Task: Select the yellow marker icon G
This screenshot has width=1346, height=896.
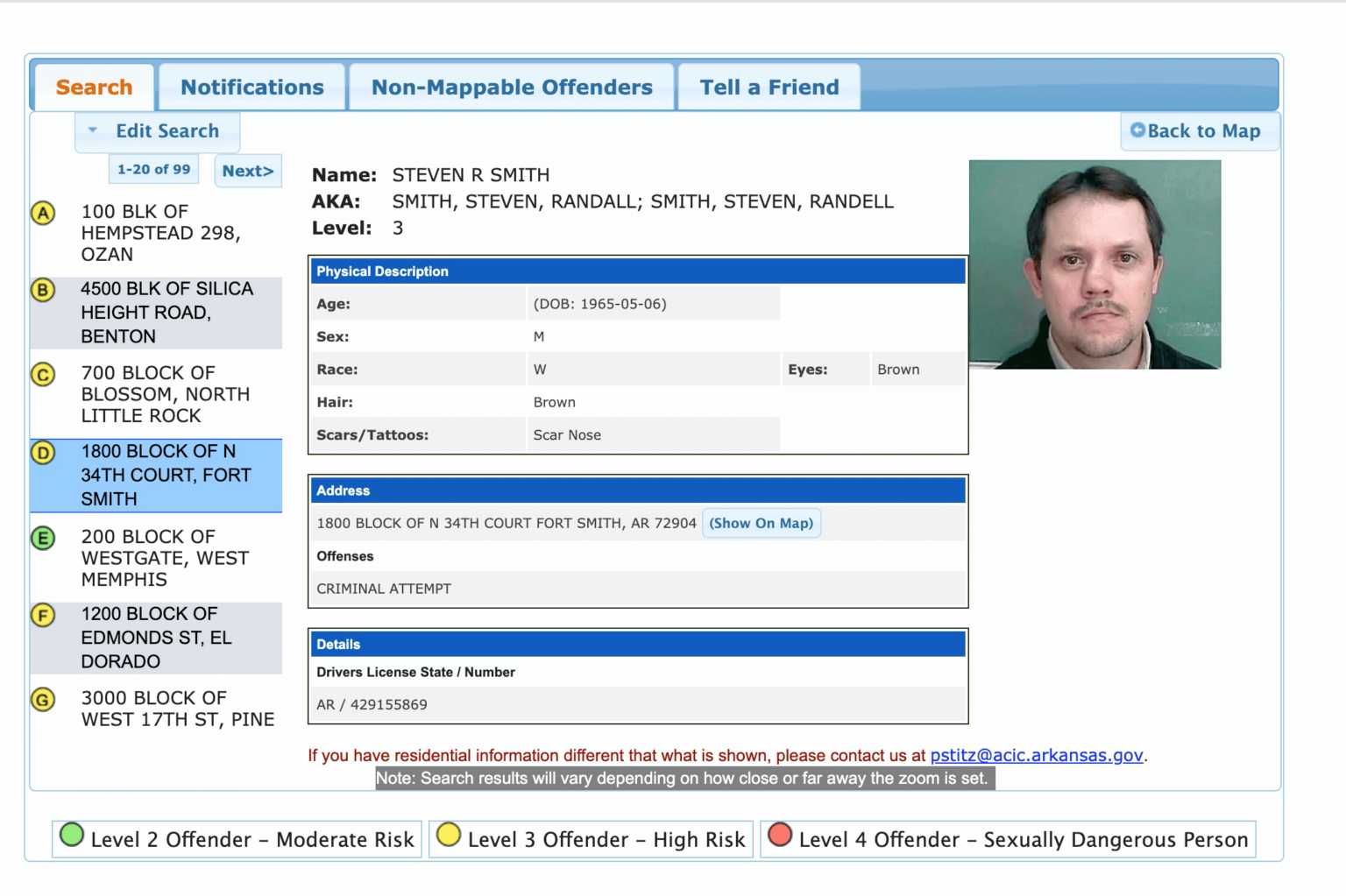Action: coord(43,700)
